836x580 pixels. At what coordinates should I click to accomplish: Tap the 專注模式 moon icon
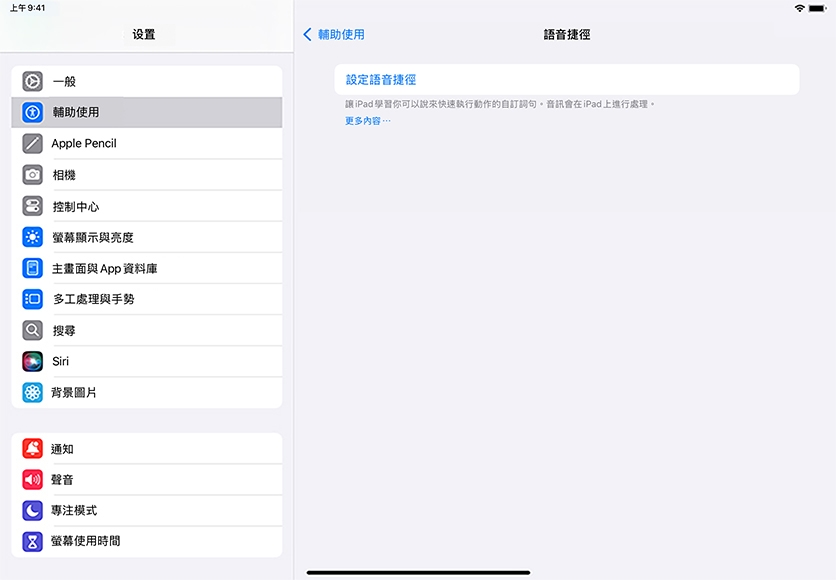click(33, 510)
